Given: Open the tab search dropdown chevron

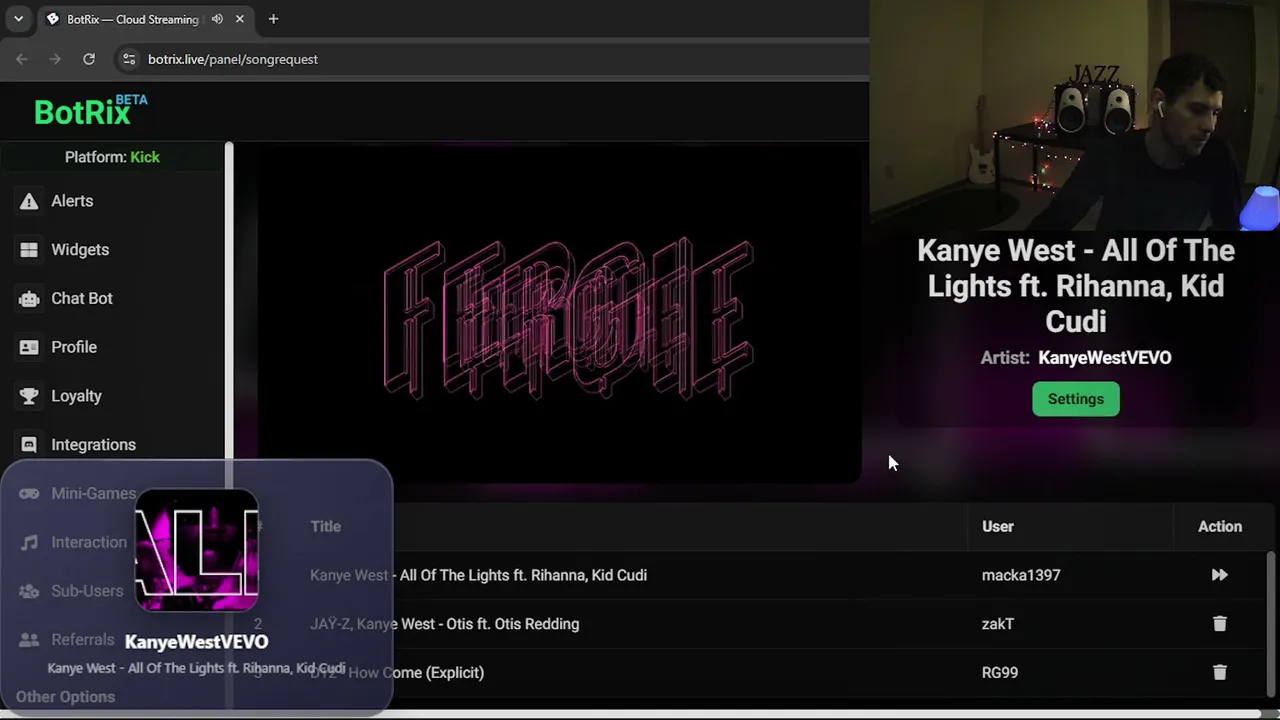Looking at the screenshot, I should coord(18,19).
